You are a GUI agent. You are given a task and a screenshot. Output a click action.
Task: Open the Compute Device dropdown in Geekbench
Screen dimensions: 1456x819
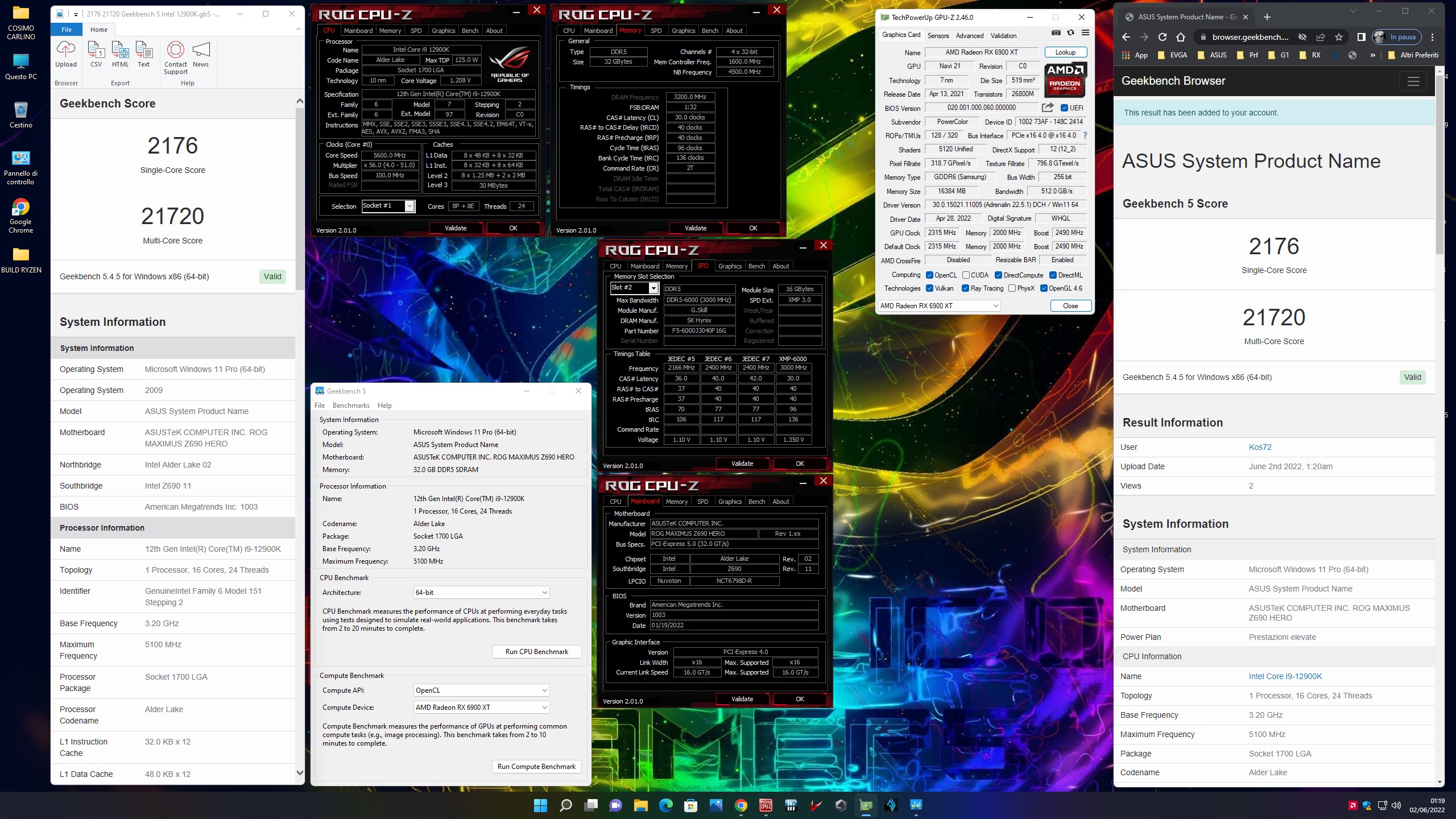click(481, 707)
